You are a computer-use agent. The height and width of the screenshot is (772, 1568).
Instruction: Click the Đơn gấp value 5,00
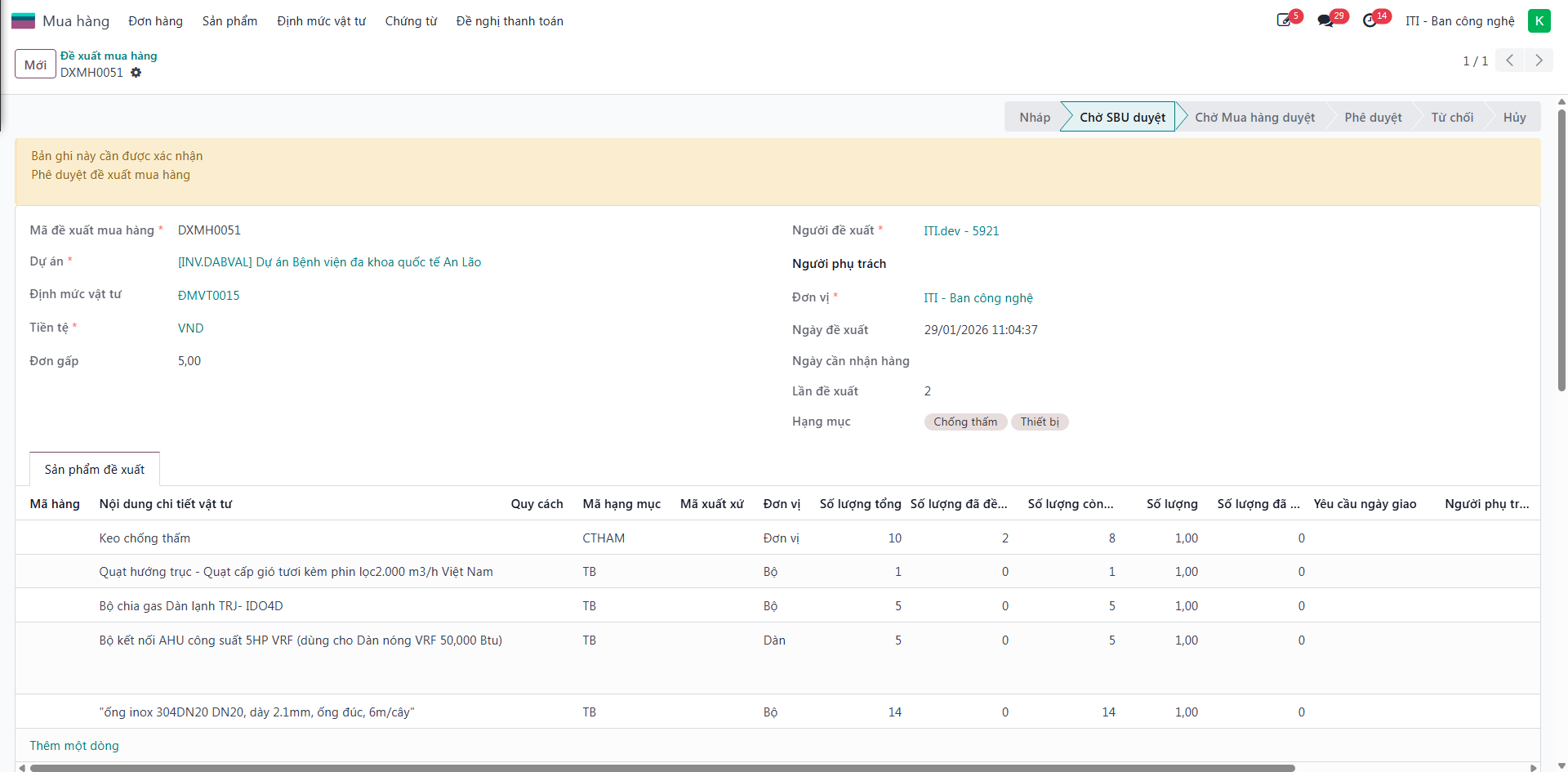click(x=189, y=361)
